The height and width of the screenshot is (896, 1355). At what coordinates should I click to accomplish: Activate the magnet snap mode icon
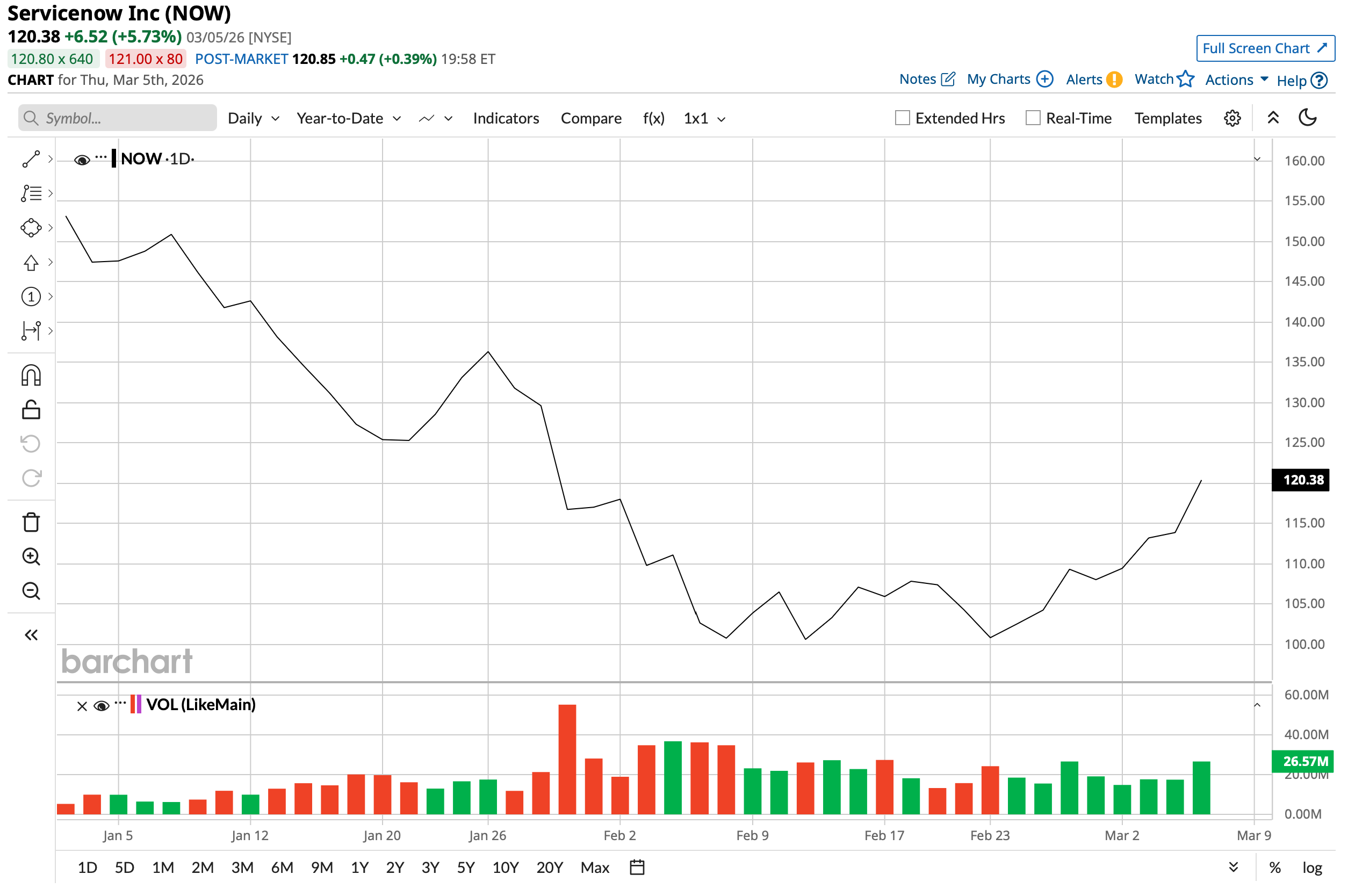click(x=31, y=375)
